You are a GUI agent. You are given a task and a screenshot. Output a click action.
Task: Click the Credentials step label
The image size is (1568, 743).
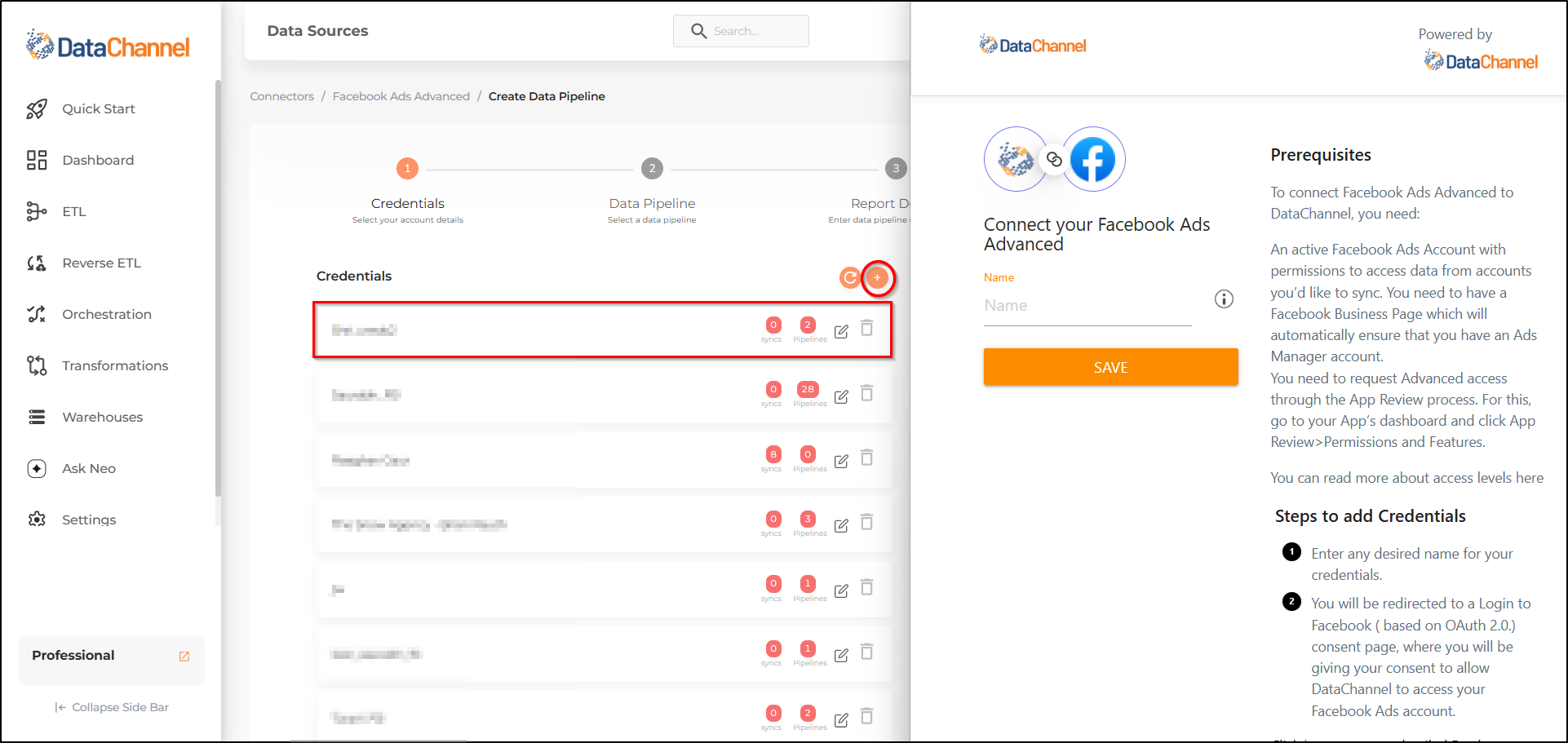click(x=408, y=203)
